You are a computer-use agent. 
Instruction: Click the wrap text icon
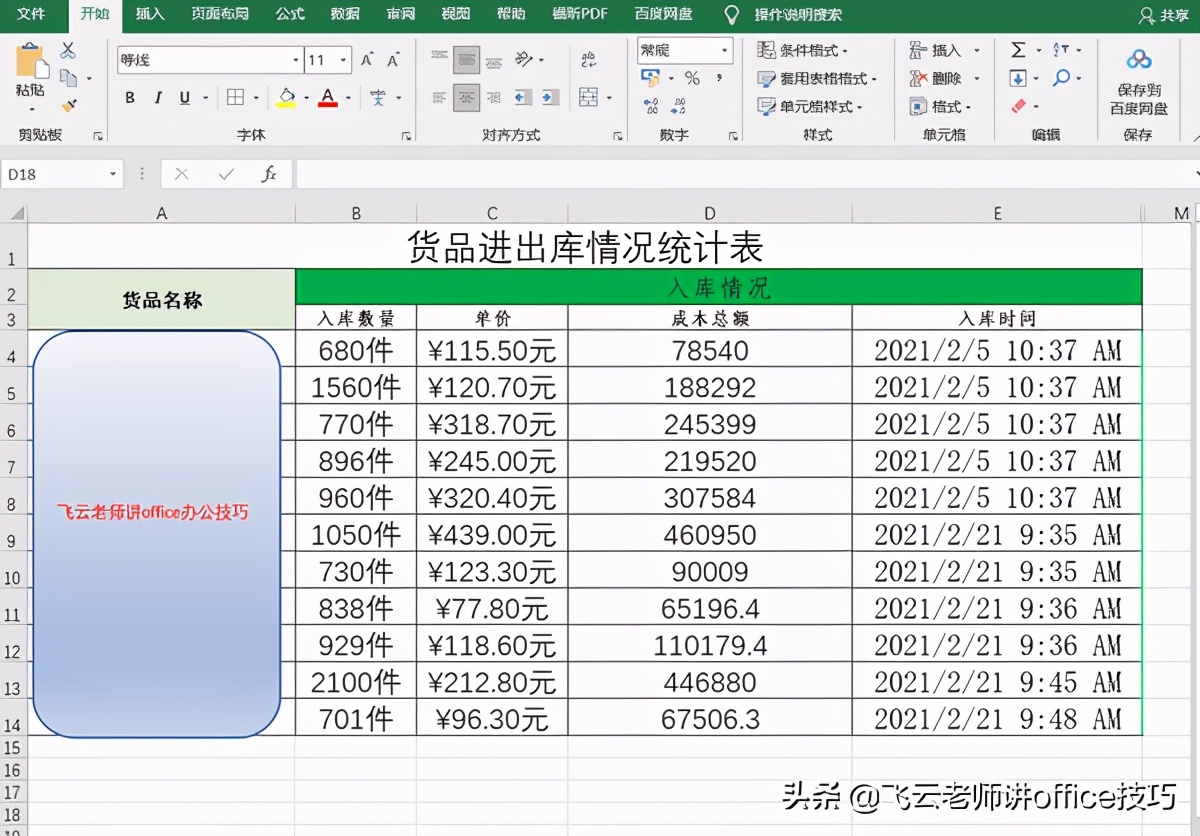click(588, 60)
